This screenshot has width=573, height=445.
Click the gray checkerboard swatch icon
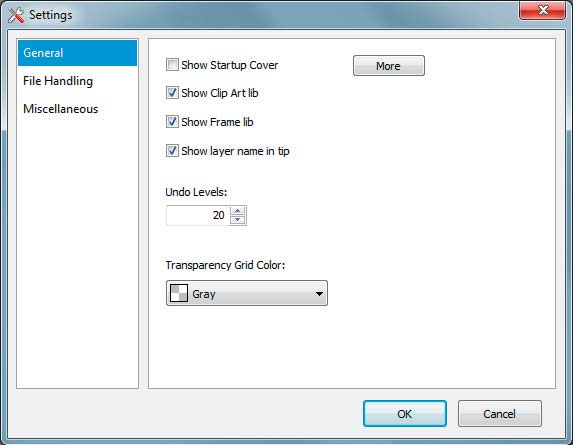[179, 293]
